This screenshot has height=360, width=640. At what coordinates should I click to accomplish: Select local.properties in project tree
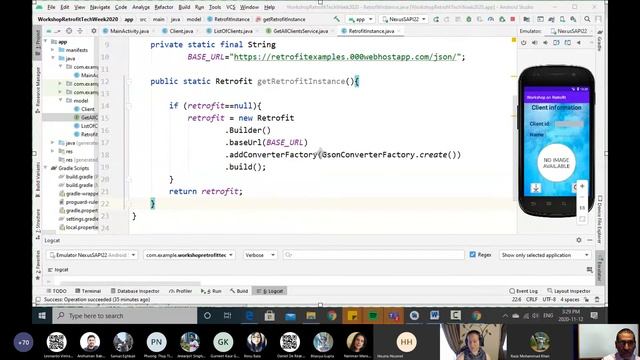[x=78, y=227]
